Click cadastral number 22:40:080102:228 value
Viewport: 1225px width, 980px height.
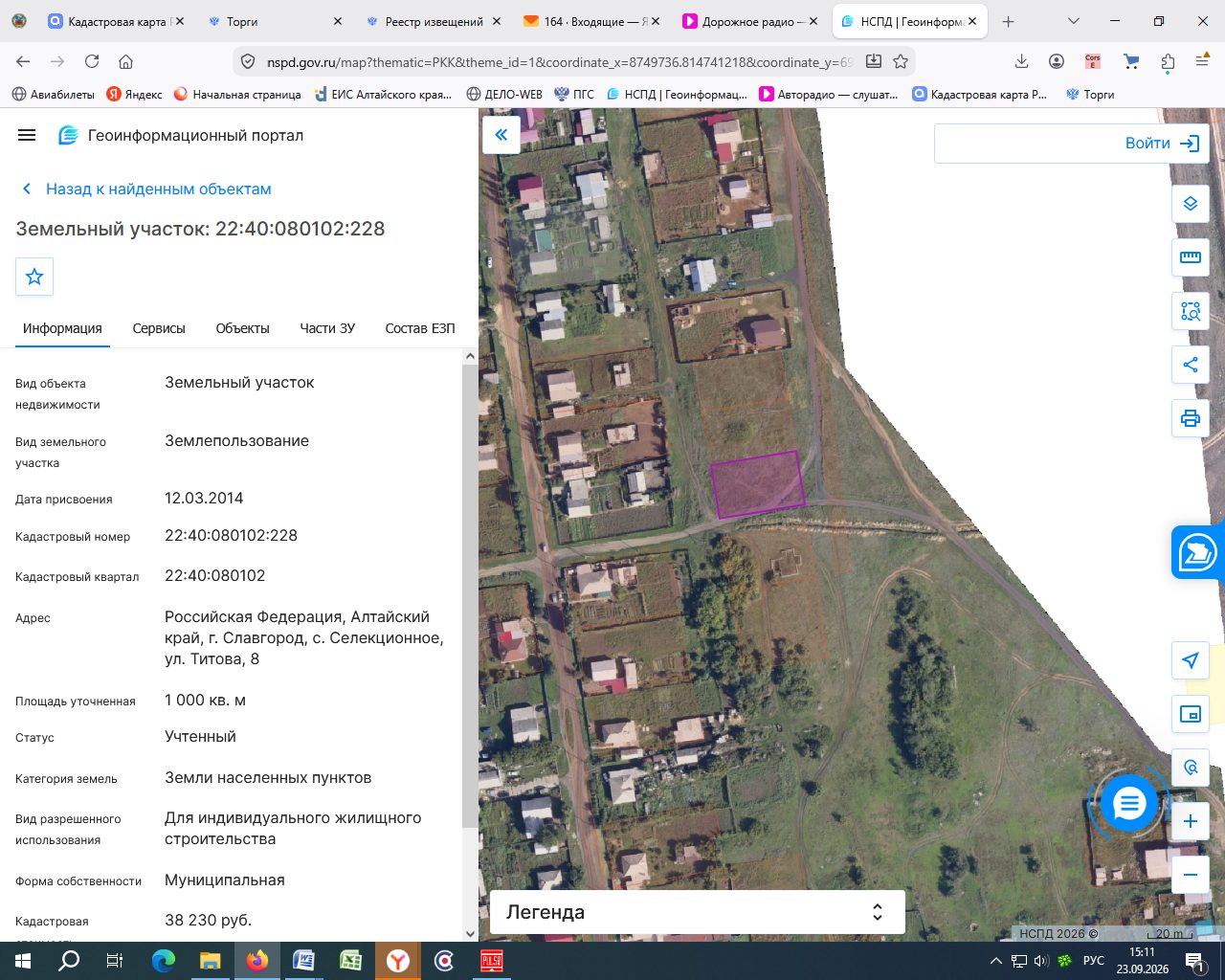(231, 536)
